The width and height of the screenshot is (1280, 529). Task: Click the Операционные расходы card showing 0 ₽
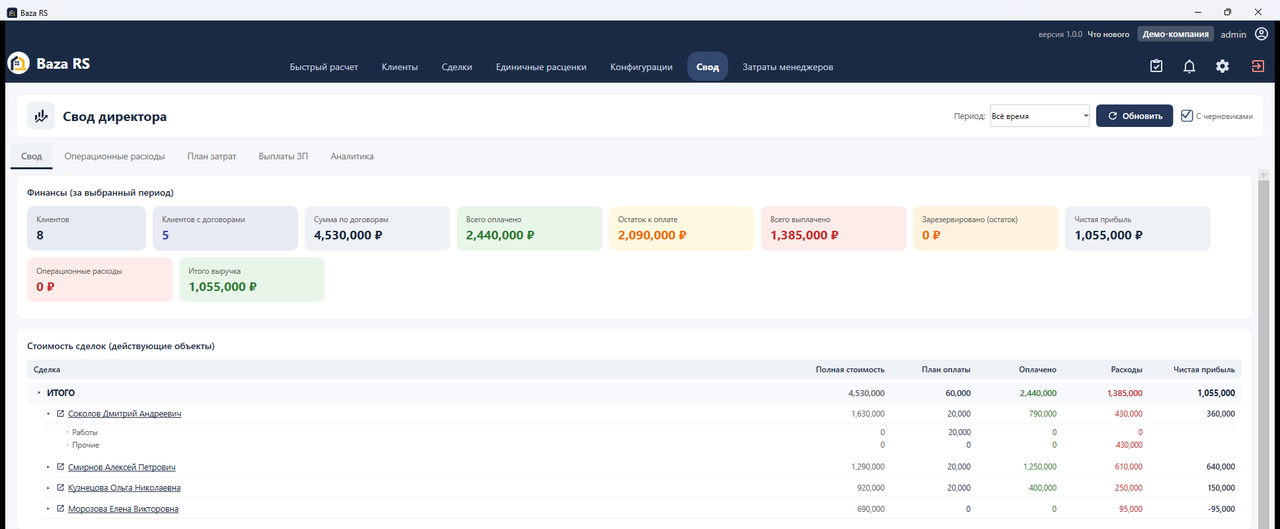pyautogui.click(x=100, y=279)
